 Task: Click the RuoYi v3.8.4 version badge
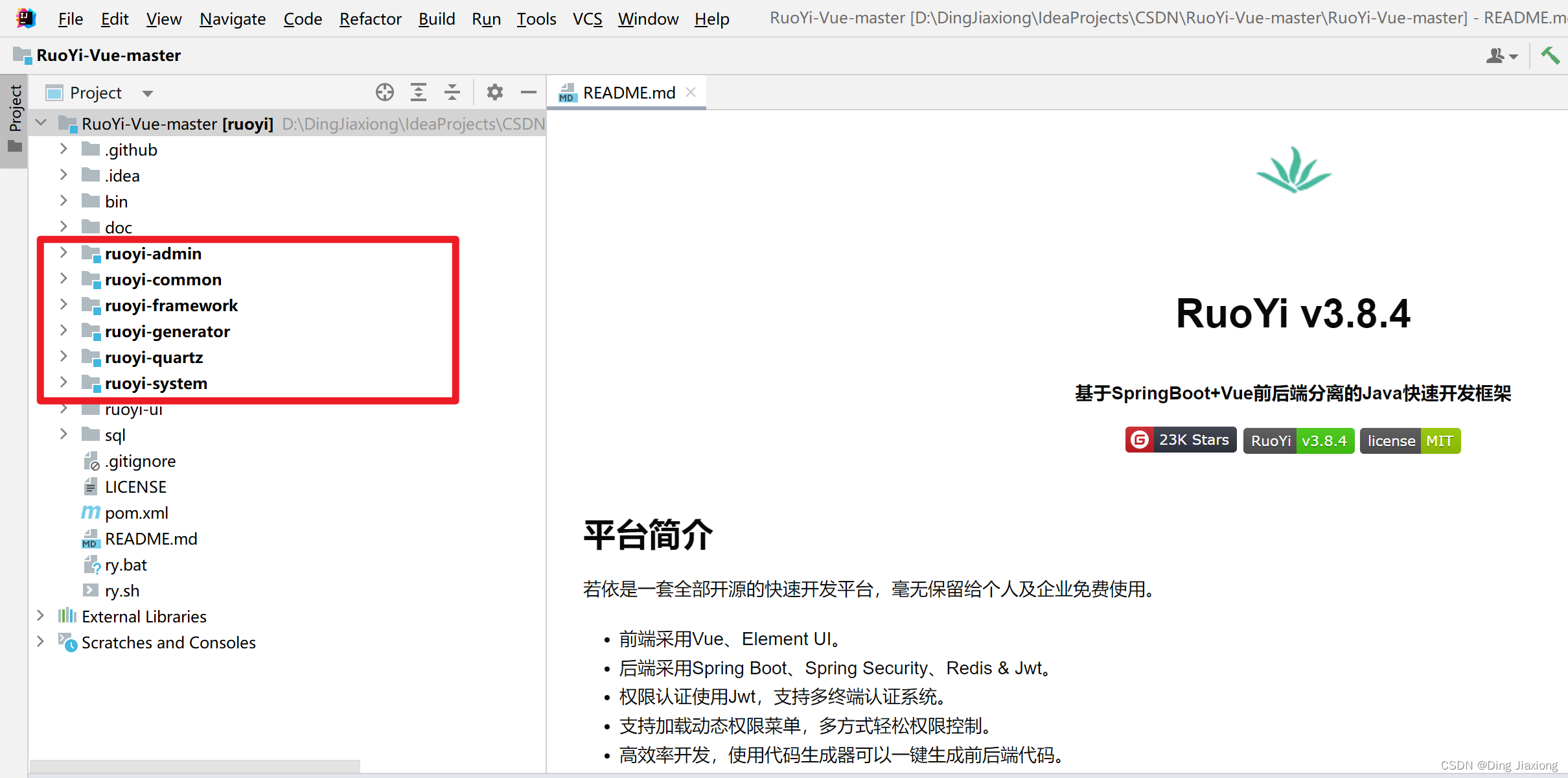pyautogui.click(x=1299, y=441)
